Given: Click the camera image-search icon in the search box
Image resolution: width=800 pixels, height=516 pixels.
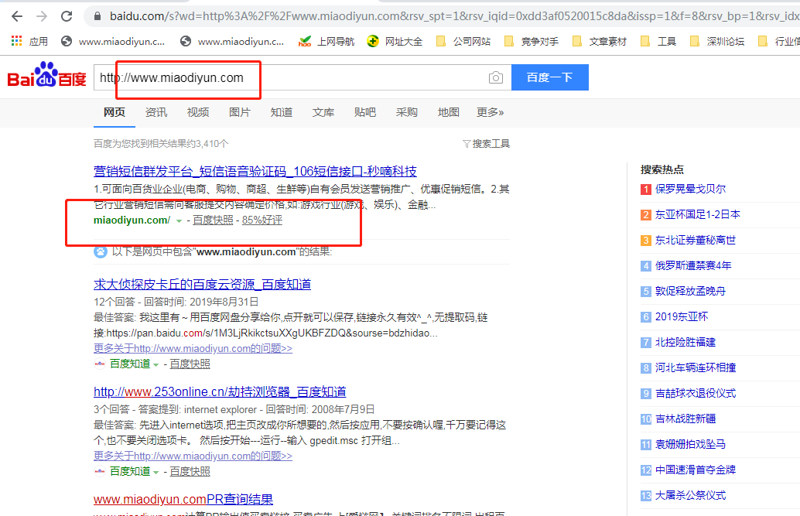Looking at the screenshot, I should [x=495, y=78].
